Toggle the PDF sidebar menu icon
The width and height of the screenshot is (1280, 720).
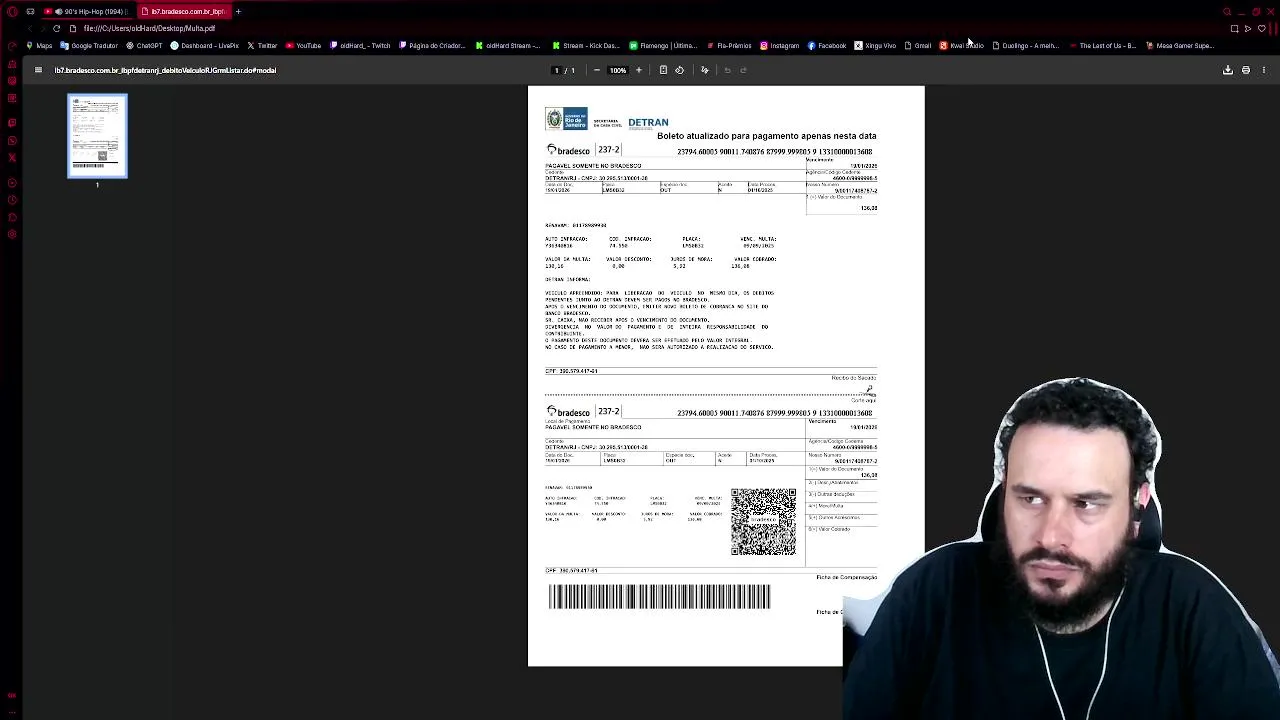38,70
